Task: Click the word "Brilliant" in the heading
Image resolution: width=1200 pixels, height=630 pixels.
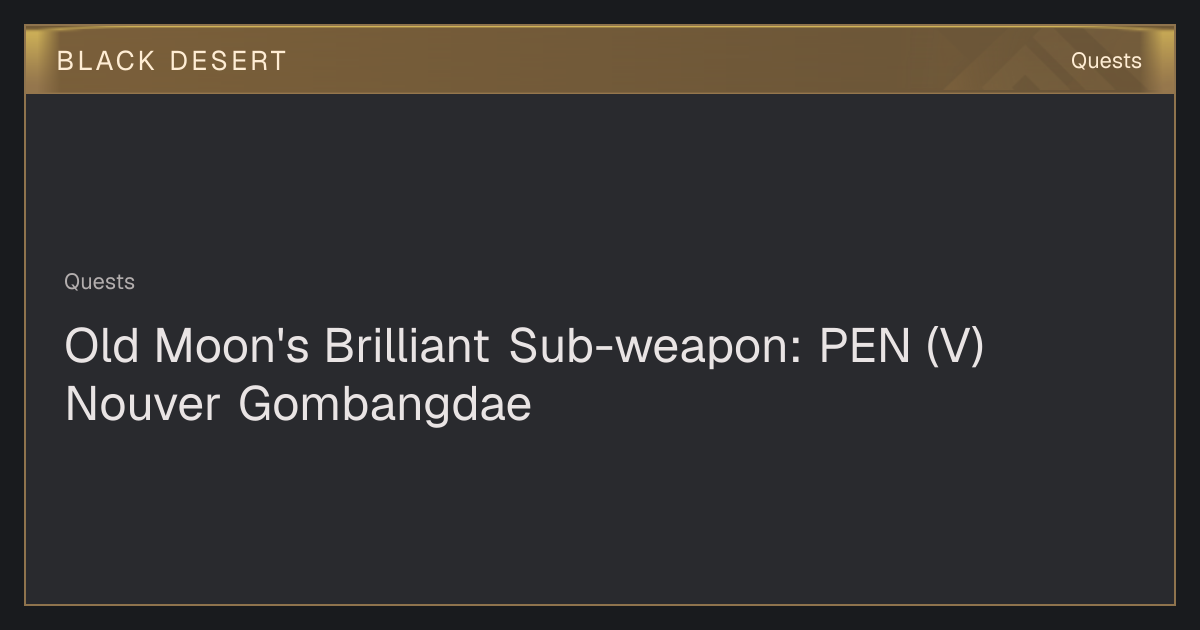Action: [406, 347]
